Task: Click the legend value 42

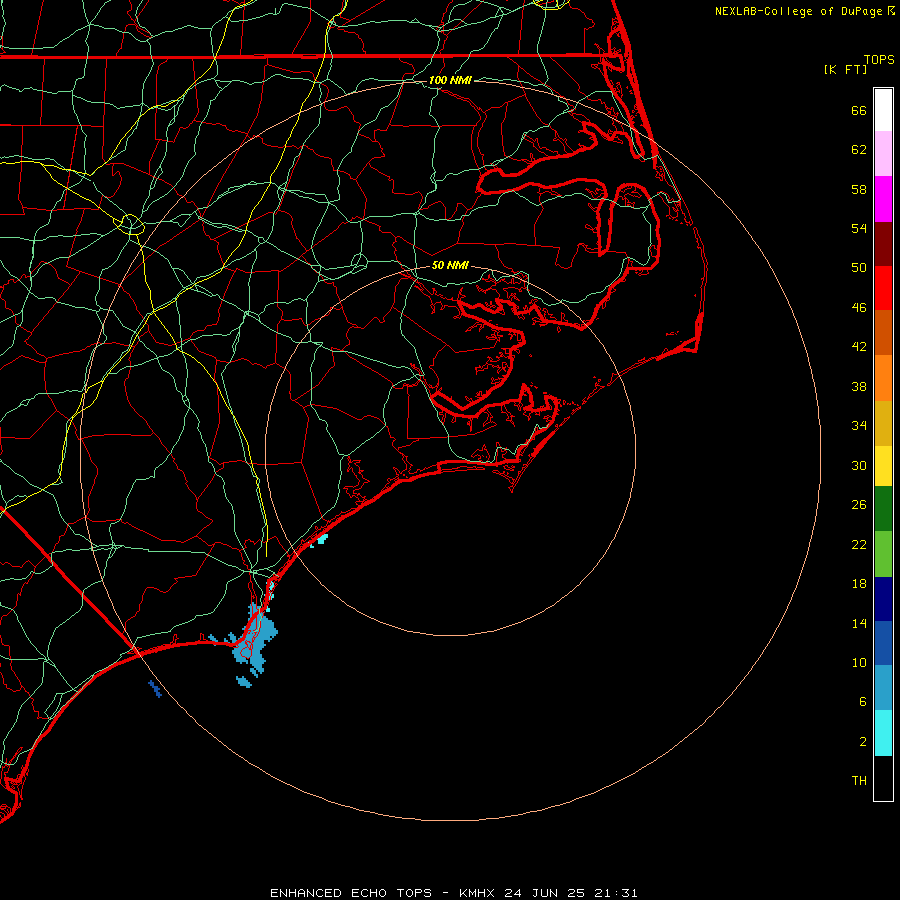Action: click(x=859, y=347)
